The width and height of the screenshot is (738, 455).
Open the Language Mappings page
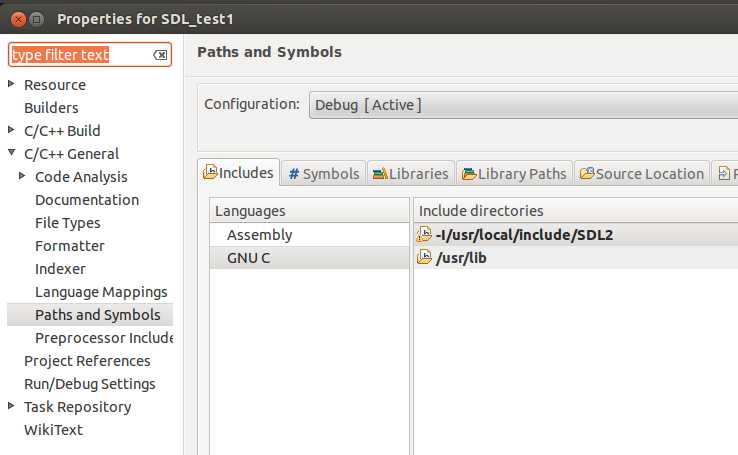click(101, 292)
